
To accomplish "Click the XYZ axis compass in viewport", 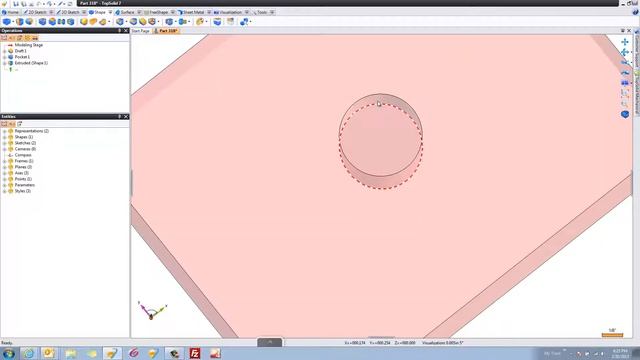I will 152,311.
